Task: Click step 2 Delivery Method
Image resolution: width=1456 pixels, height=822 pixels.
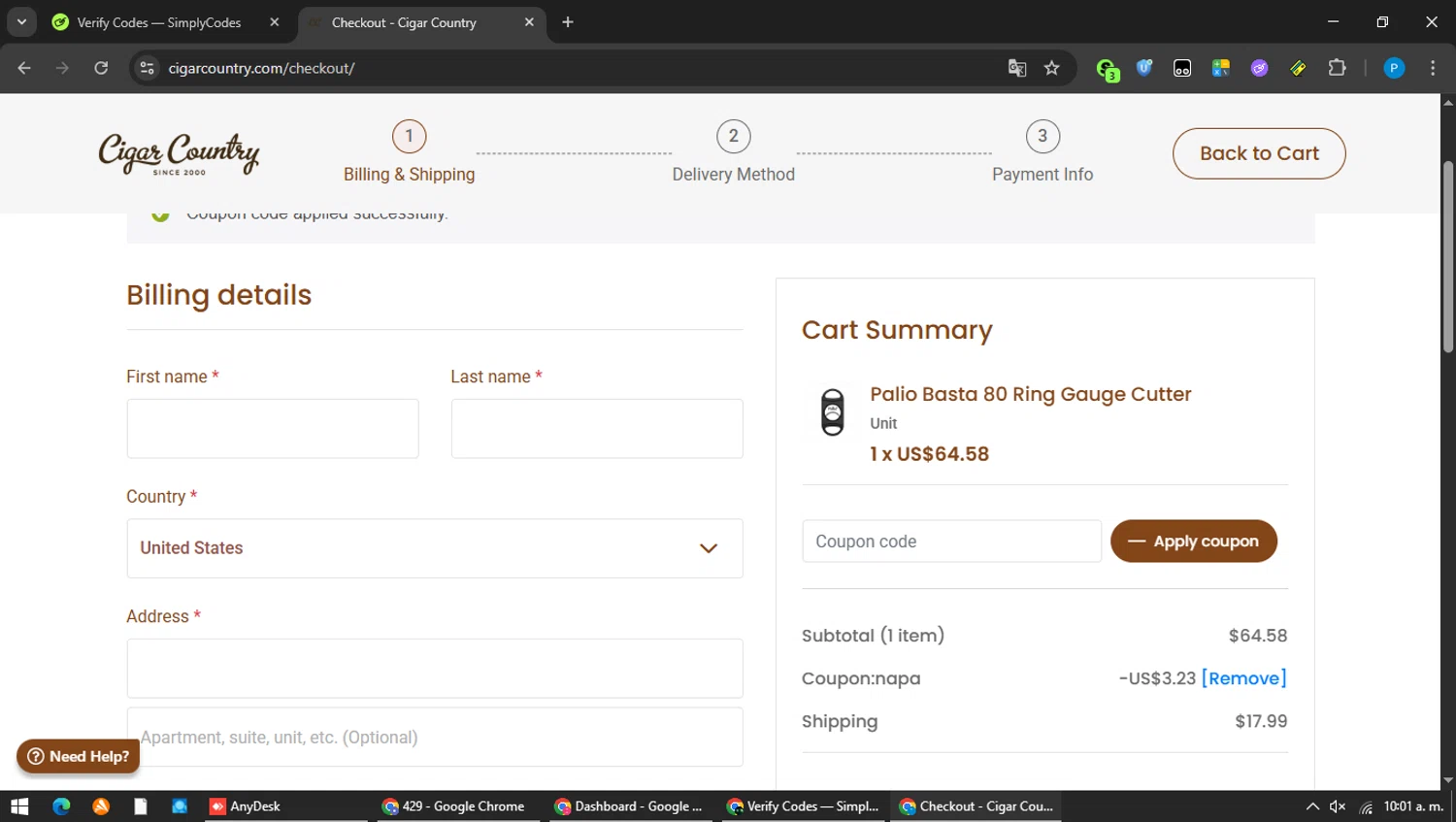Action: (733, 152)
